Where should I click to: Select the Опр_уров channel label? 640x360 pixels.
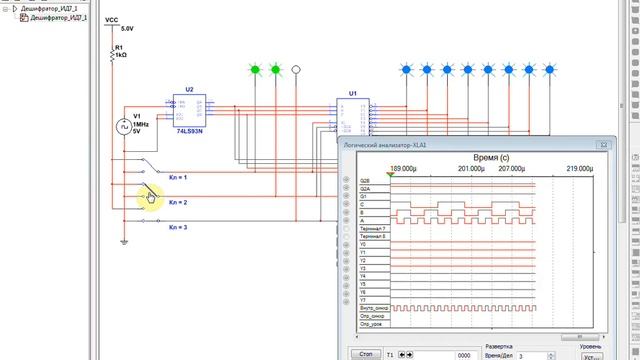371,324
